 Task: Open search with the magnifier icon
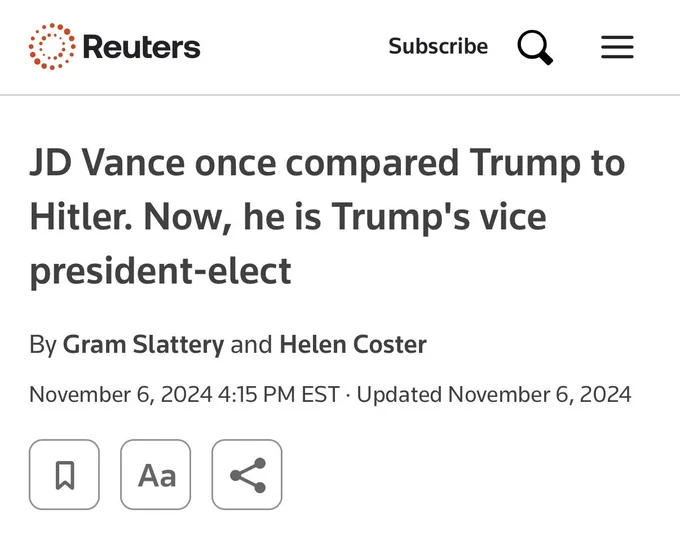535,47
